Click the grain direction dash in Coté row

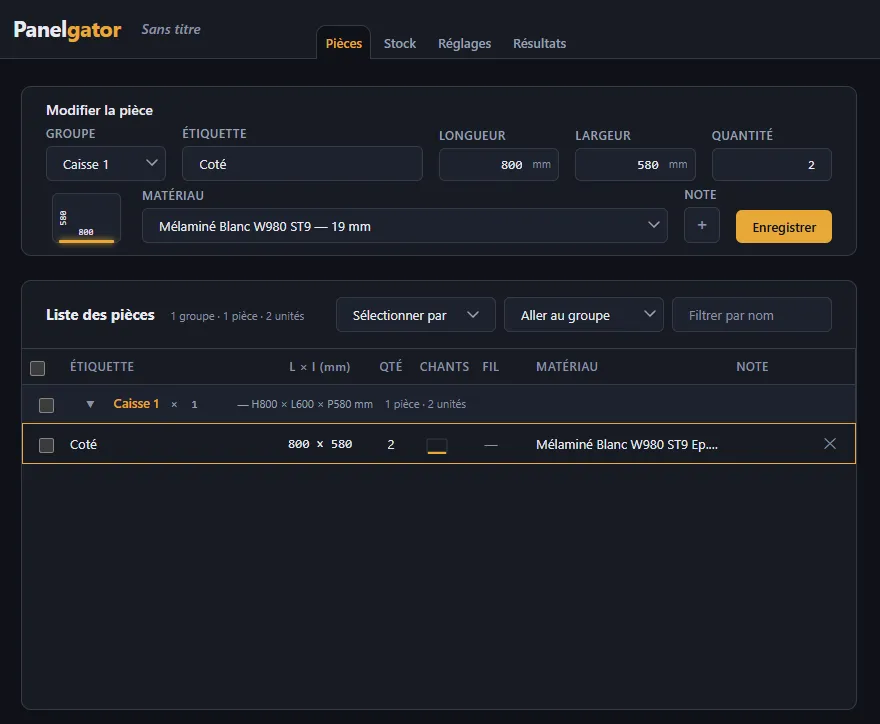pyautogui.click(x=491, y=445)
